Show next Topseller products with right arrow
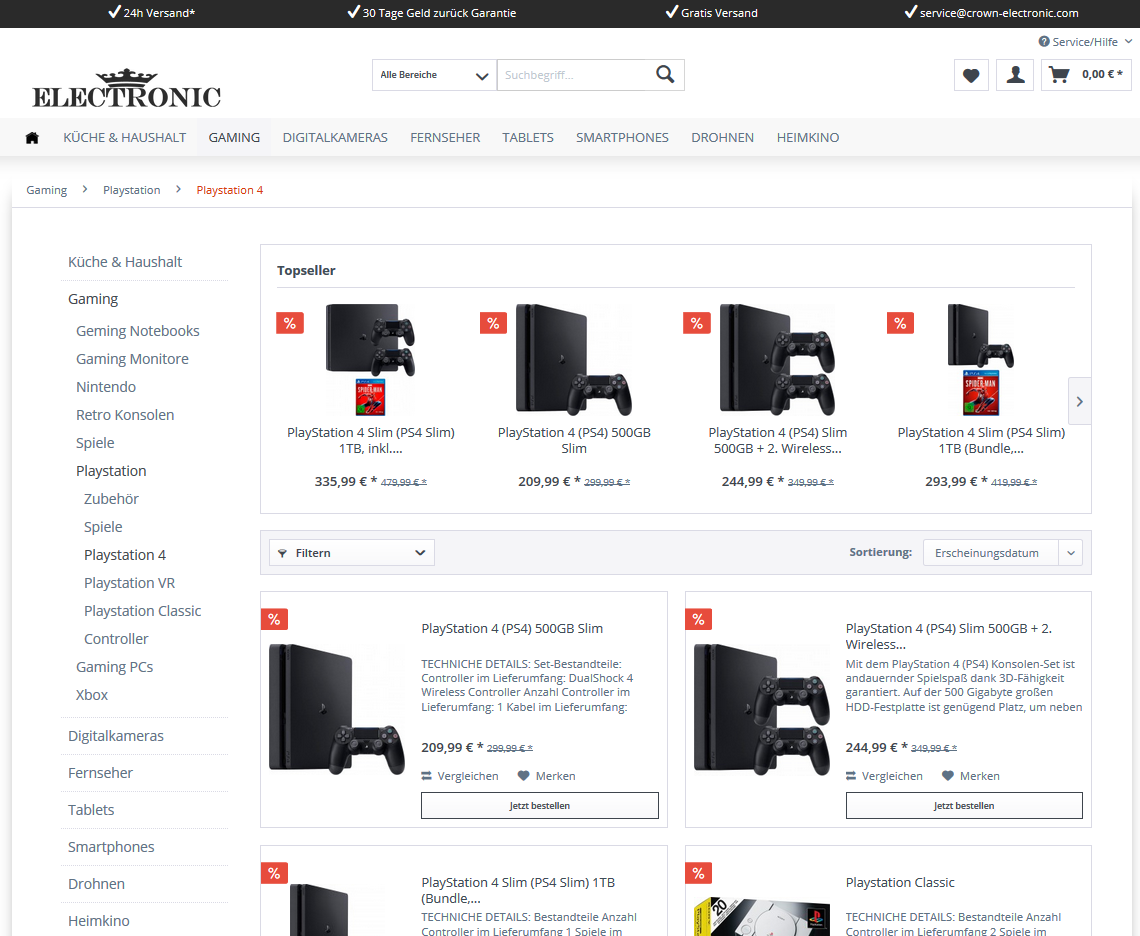Screen dimensions: 1140x936 point(1080,401)
